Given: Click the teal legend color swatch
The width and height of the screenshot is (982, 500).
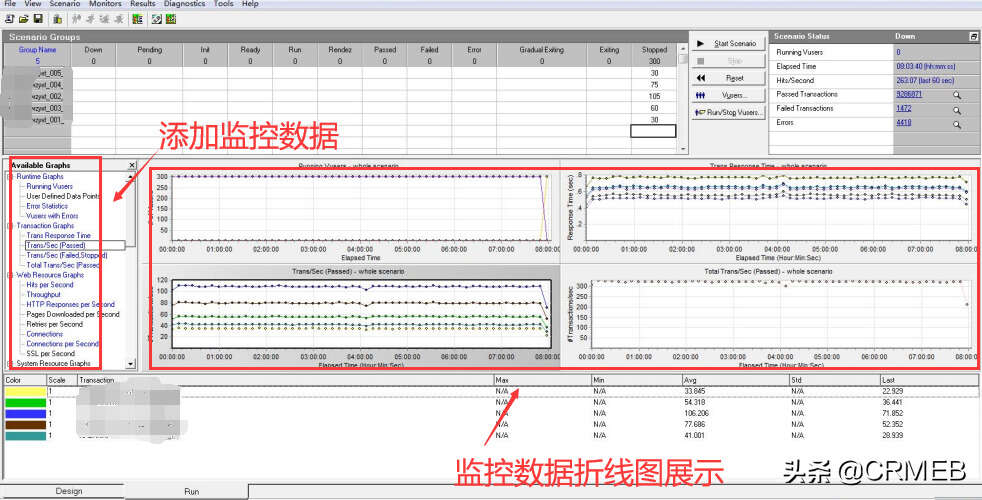Looking at the screenshot, I should coord(26,436).
